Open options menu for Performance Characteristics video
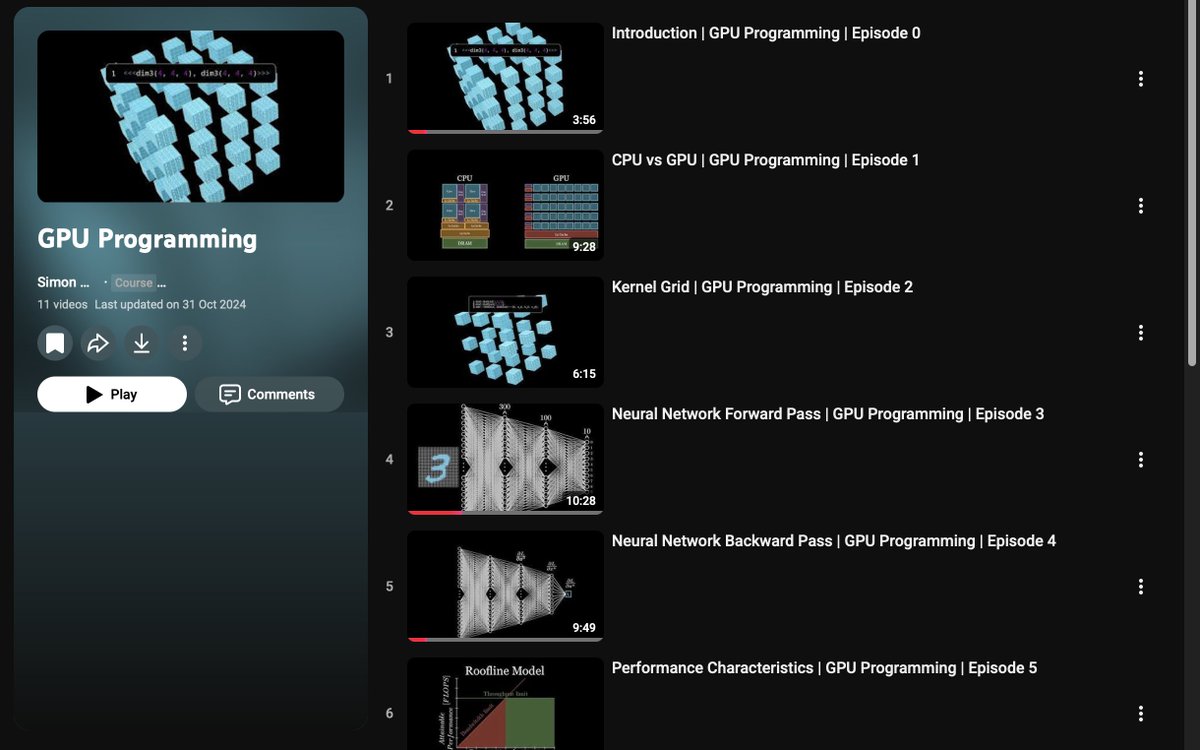 (x=1140, y=713)
